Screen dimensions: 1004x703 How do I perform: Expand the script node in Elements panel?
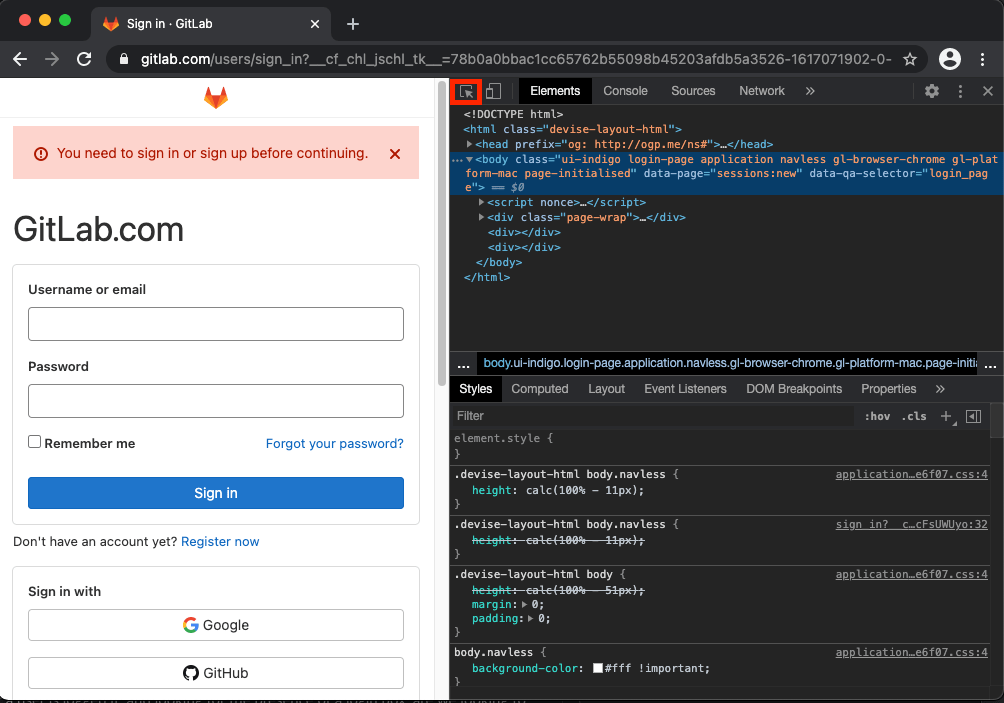(x=481, y=202)
